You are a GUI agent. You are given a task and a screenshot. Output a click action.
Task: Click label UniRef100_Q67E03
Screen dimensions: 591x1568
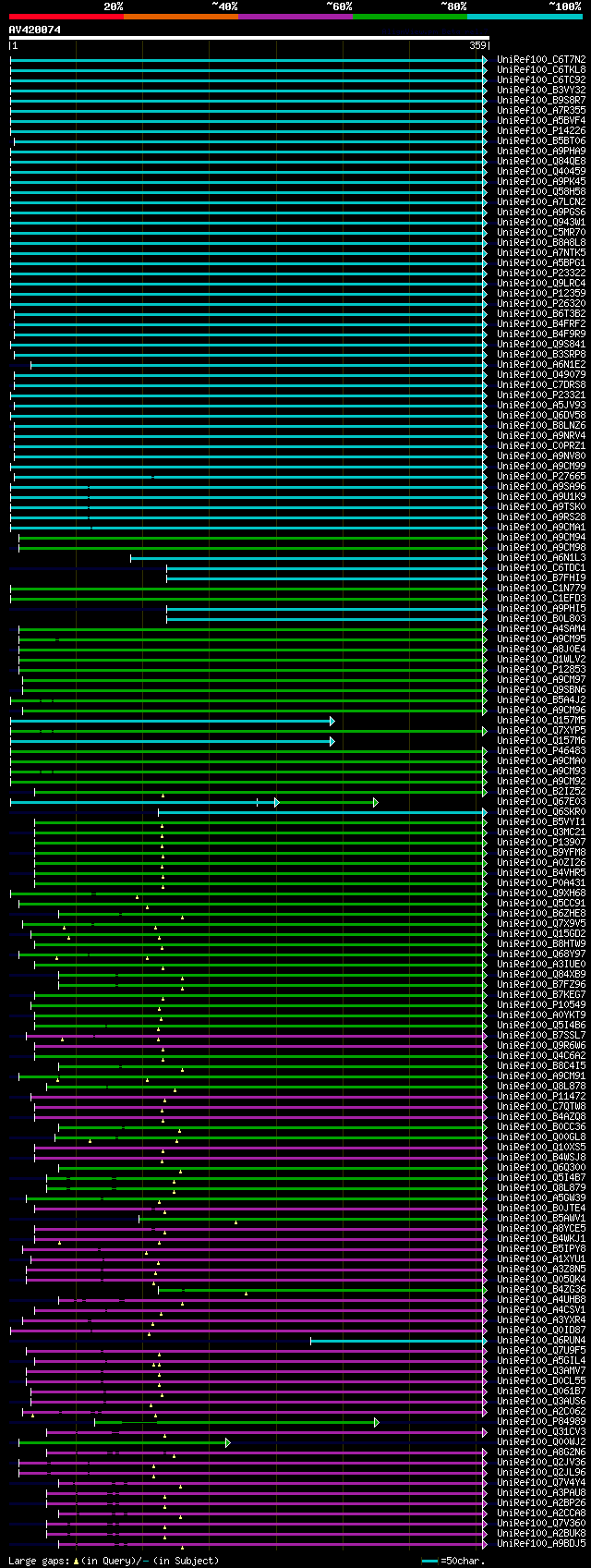pos(541,801)
